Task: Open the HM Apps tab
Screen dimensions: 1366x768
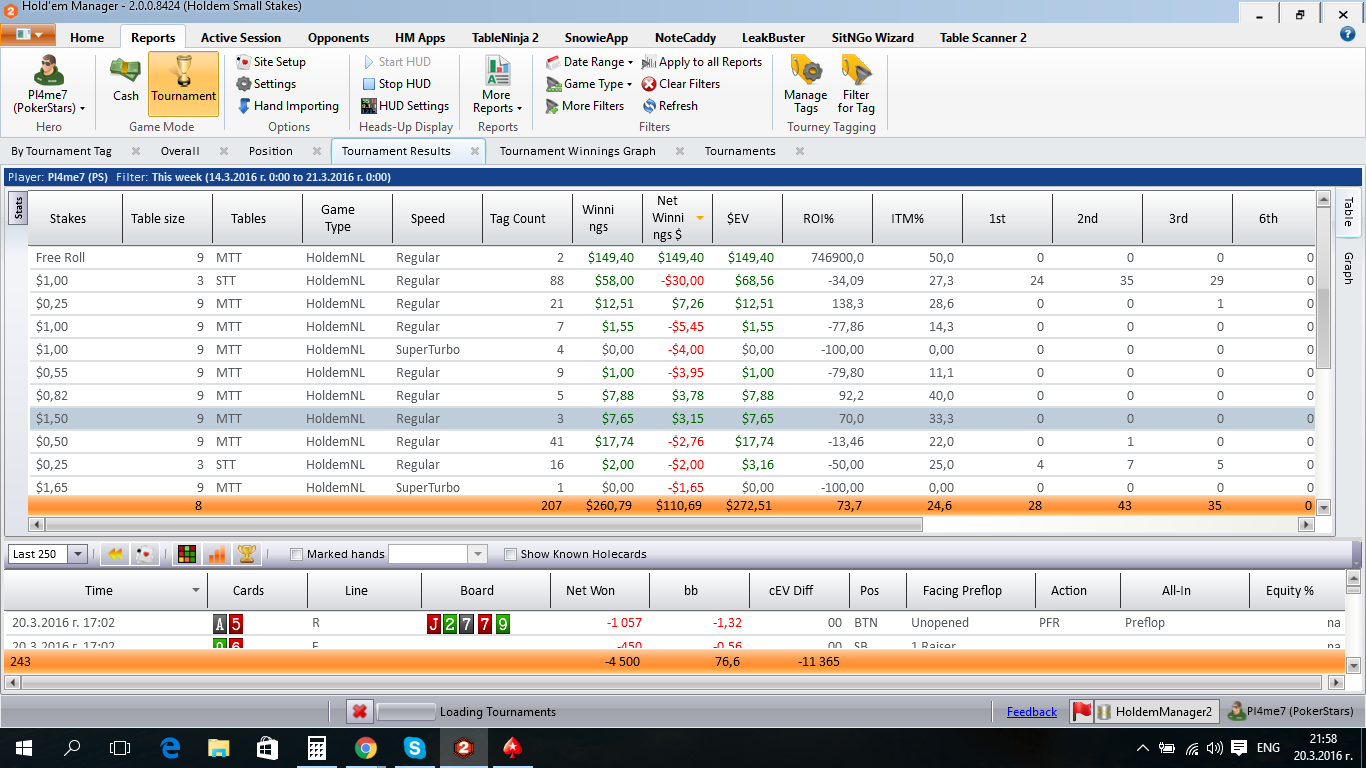Action: [x=420, y=38]
